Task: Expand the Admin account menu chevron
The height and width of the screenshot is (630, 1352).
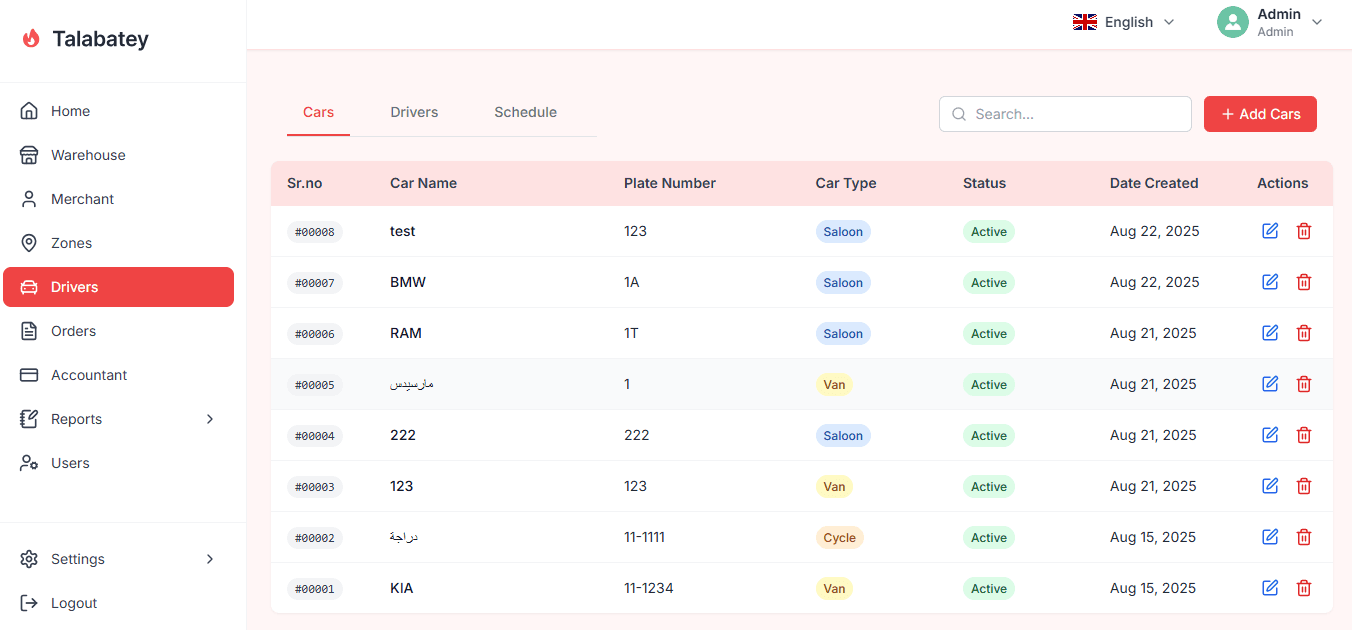Action: click(x=1317, y=22)
